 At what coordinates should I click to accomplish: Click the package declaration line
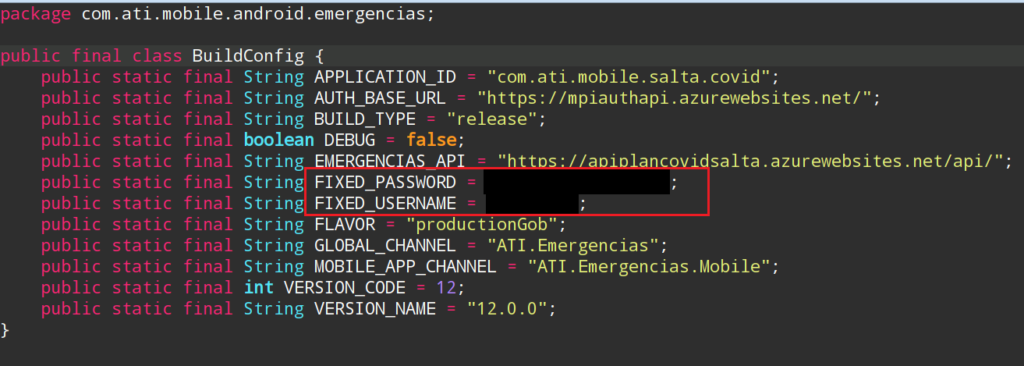coord(217,14)
